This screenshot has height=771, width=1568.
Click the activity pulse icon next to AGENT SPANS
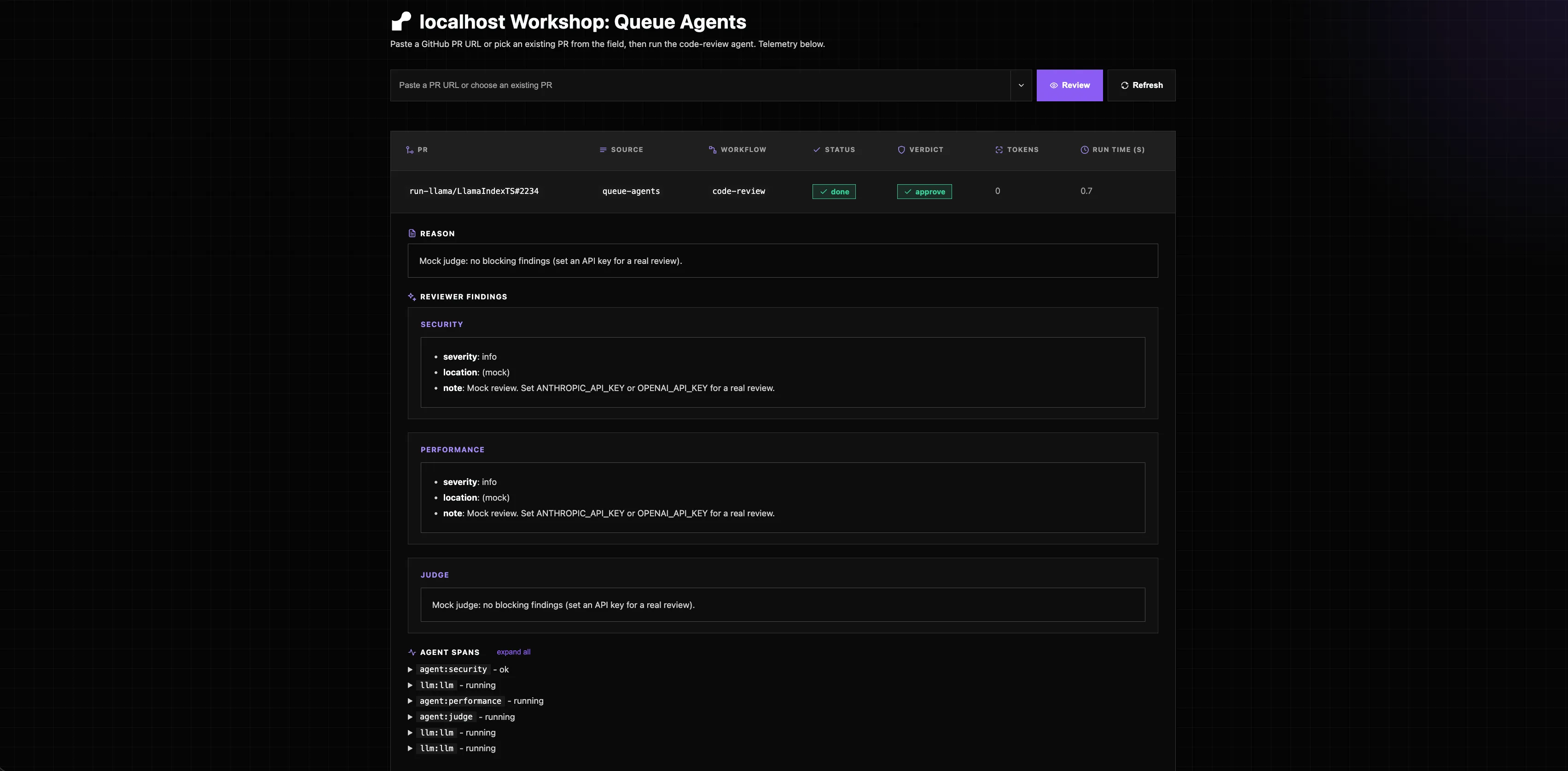pos(412,652)
